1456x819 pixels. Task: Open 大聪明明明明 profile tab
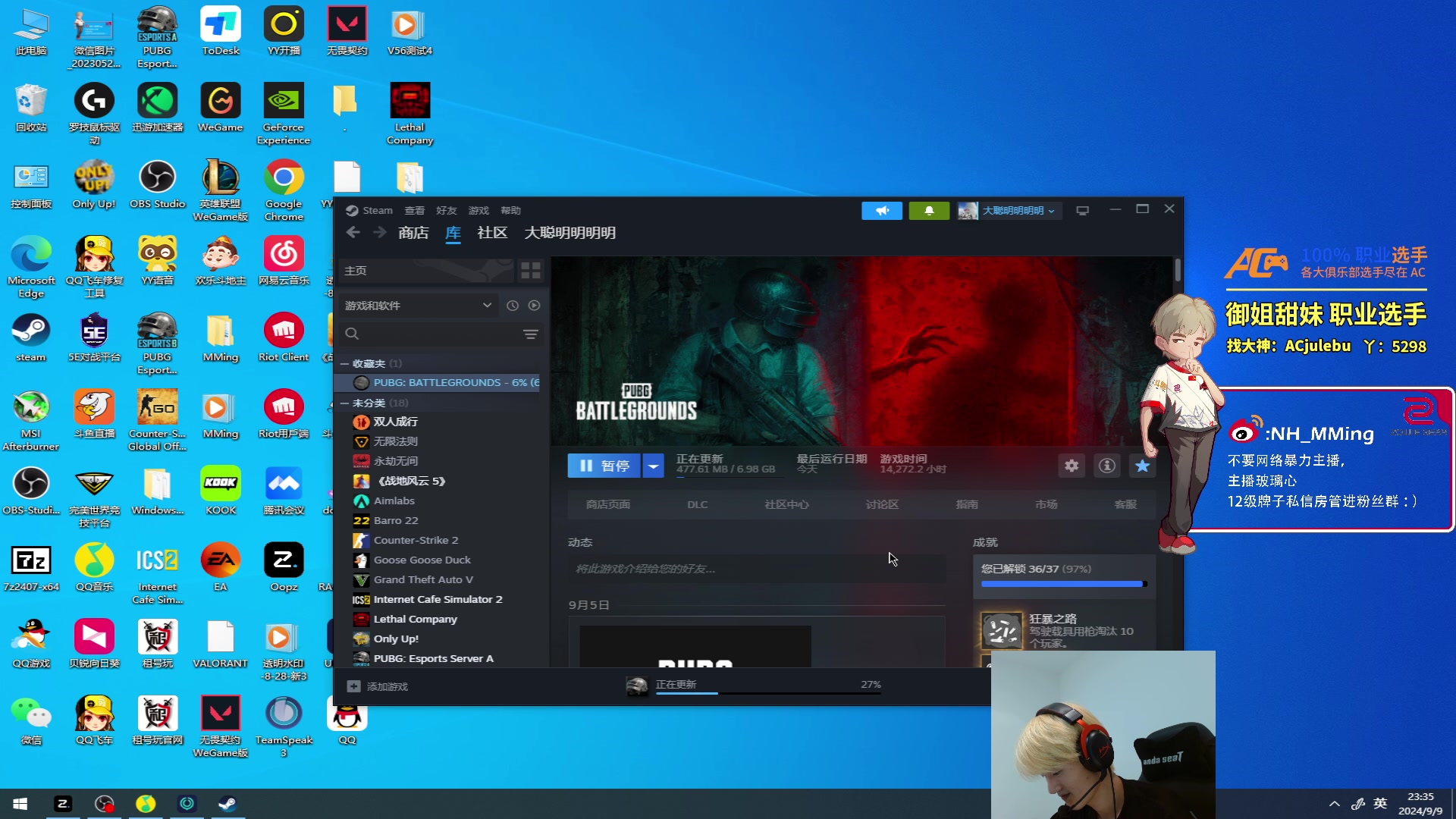(x=570, y=233)
